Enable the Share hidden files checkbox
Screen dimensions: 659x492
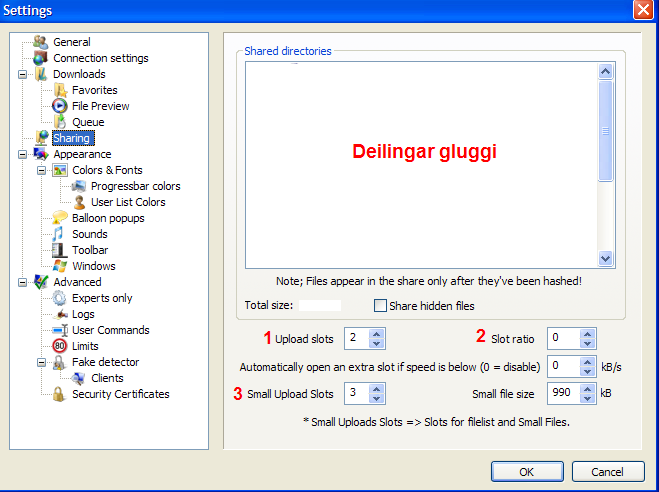click(x=380, y=306)
